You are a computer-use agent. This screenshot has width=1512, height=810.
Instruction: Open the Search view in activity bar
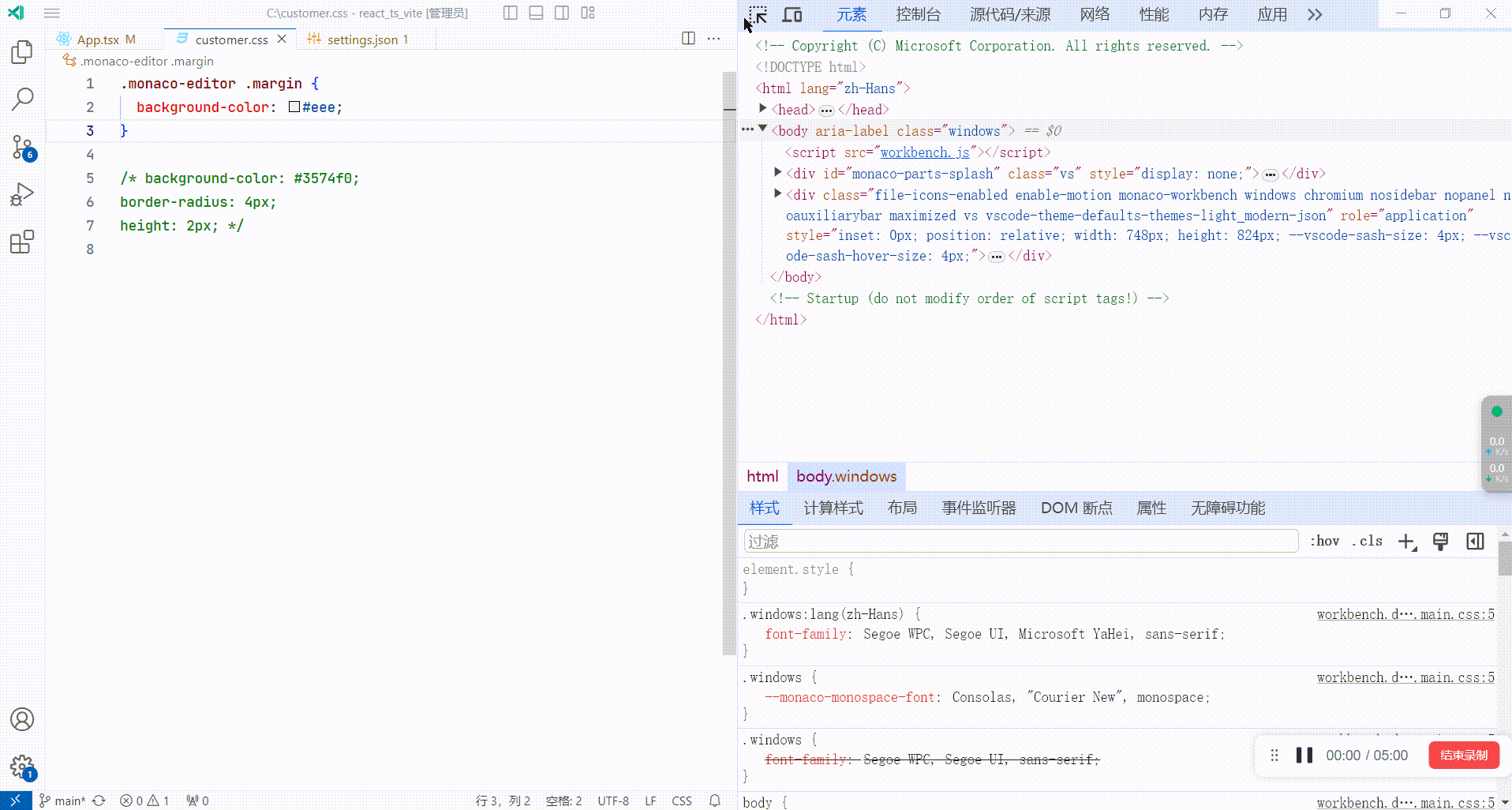(x=22, y=99)
